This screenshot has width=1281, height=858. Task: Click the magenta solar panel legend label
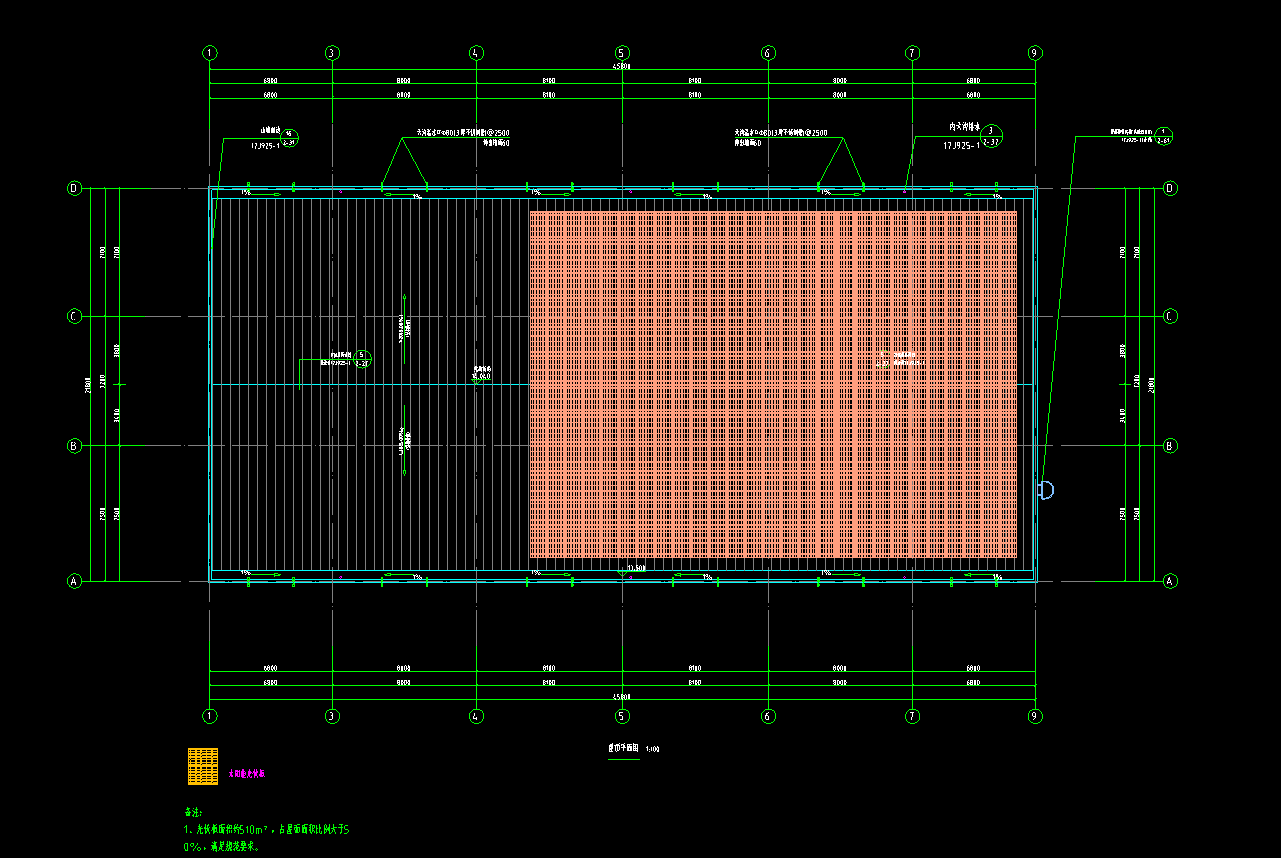[x=247, y=773]
